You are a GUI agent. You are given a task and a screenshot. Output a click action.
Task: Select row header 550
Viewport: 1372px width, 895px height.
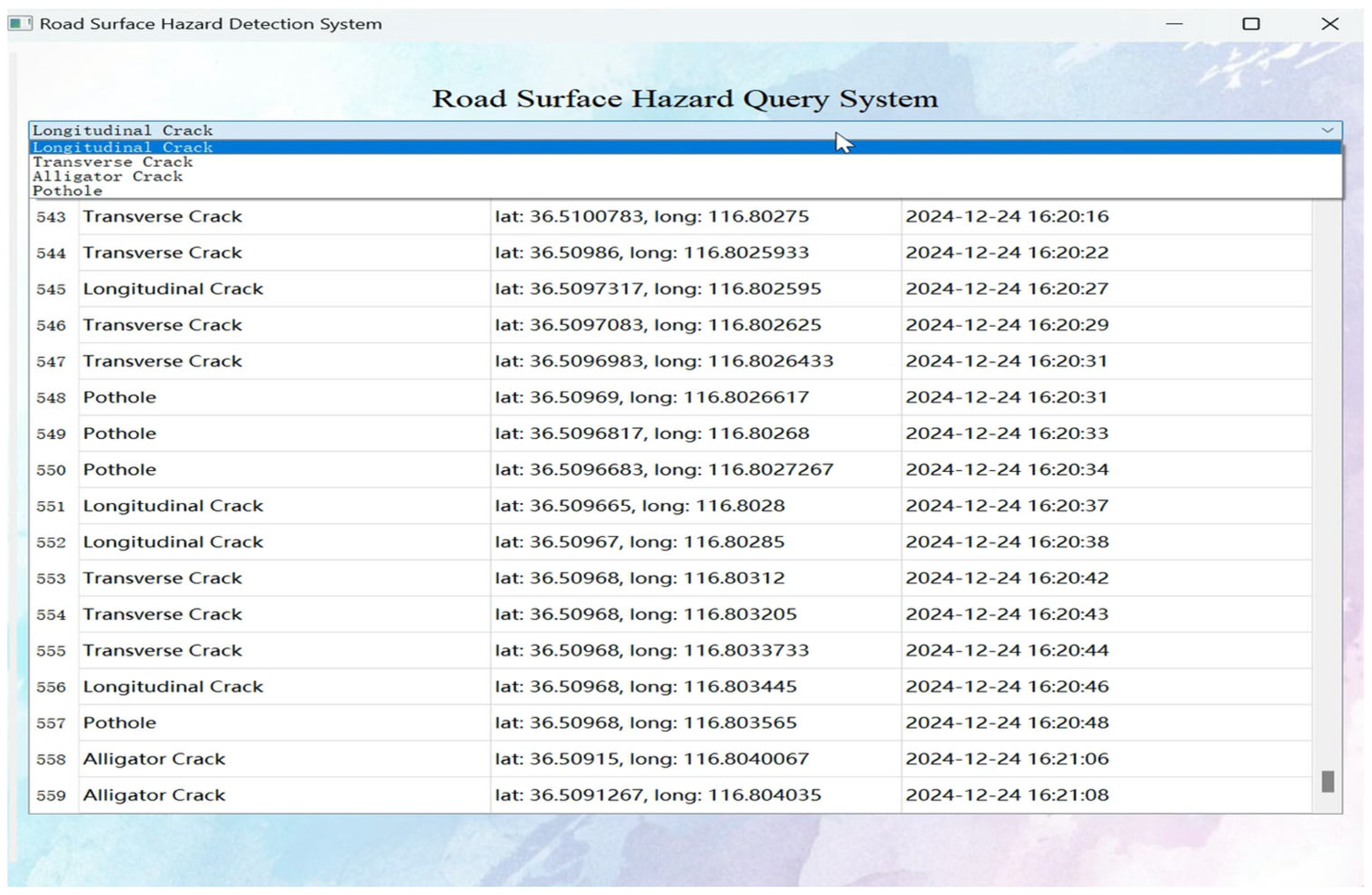tap(53, 470)
